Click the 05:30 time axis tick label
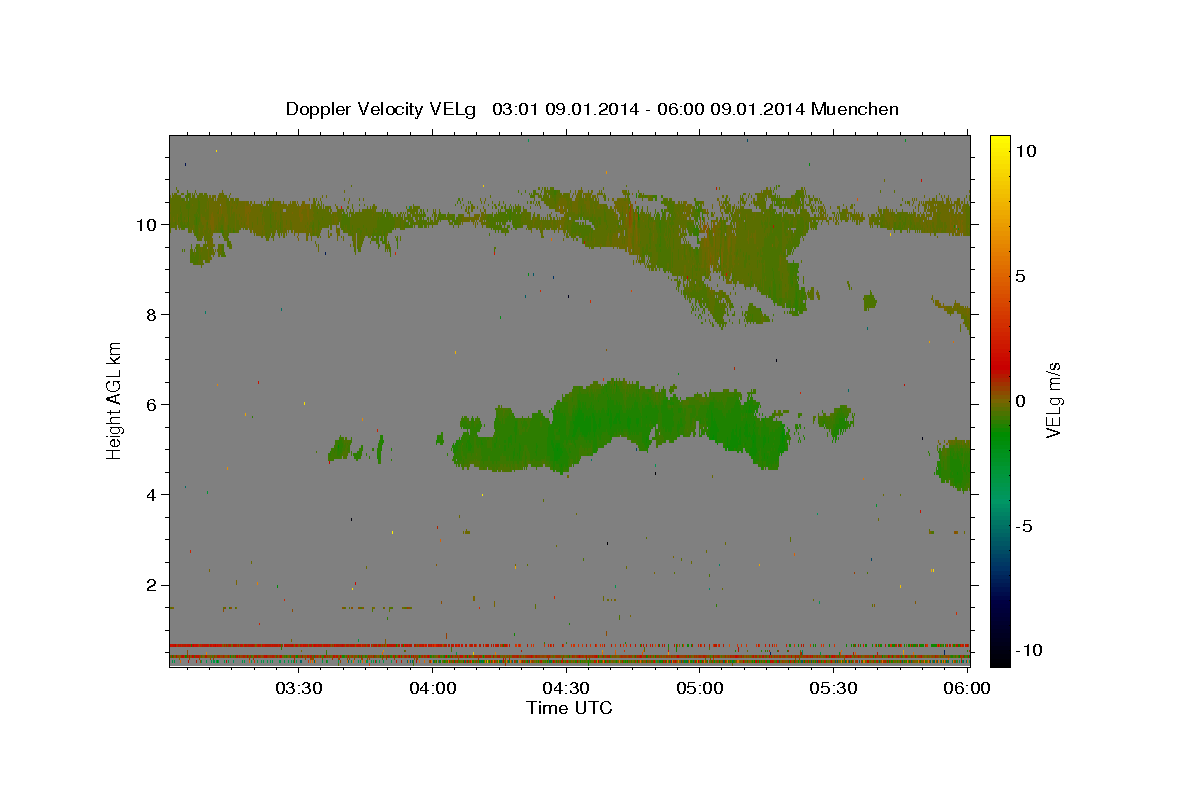1200x800 pixels. pyautogui.click(x=834, y=688)
